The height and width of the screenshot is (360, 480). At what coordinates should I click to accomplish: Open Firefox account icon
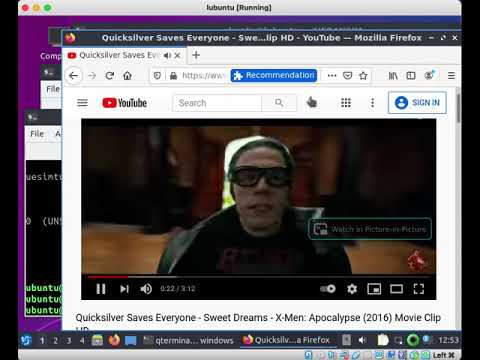click(x=429, y=75)
